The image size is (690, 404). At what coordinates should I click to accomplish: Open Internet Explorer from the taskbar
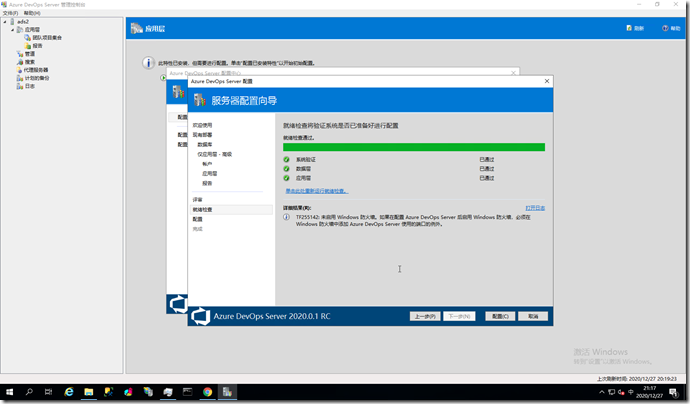point(69,392)
